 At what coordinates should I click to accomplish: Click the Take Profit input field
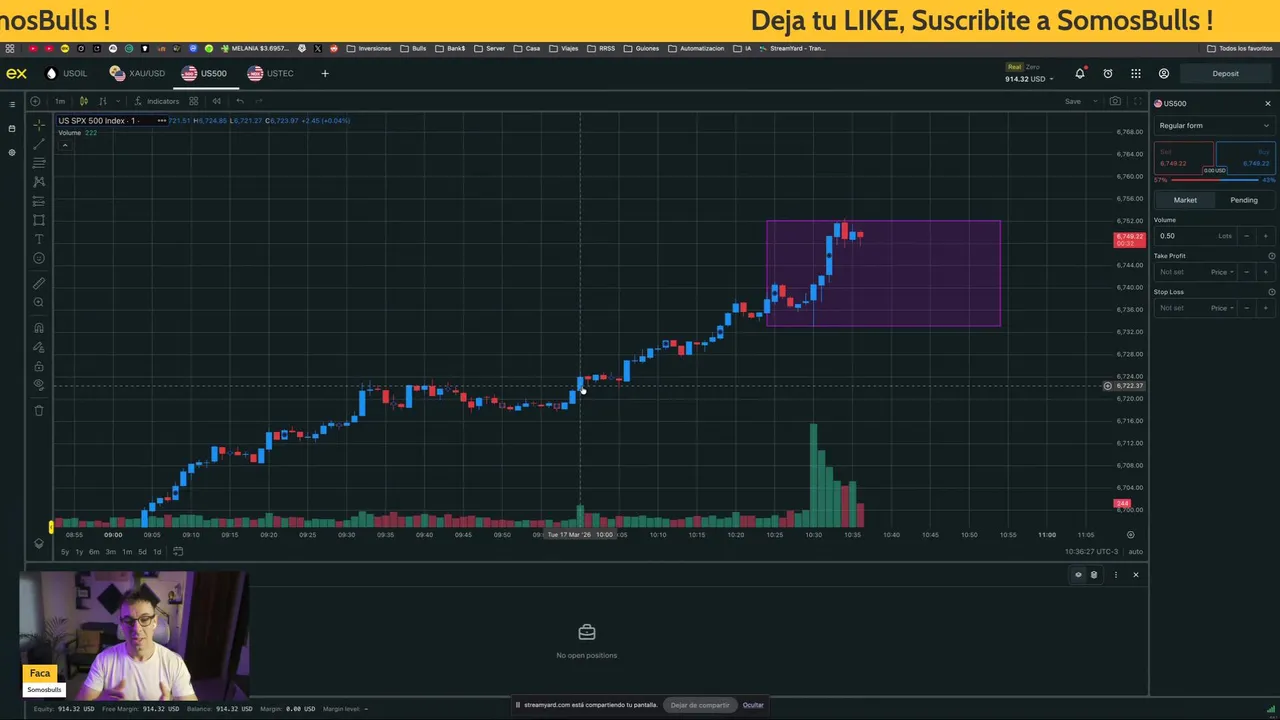coord(1181,272)
